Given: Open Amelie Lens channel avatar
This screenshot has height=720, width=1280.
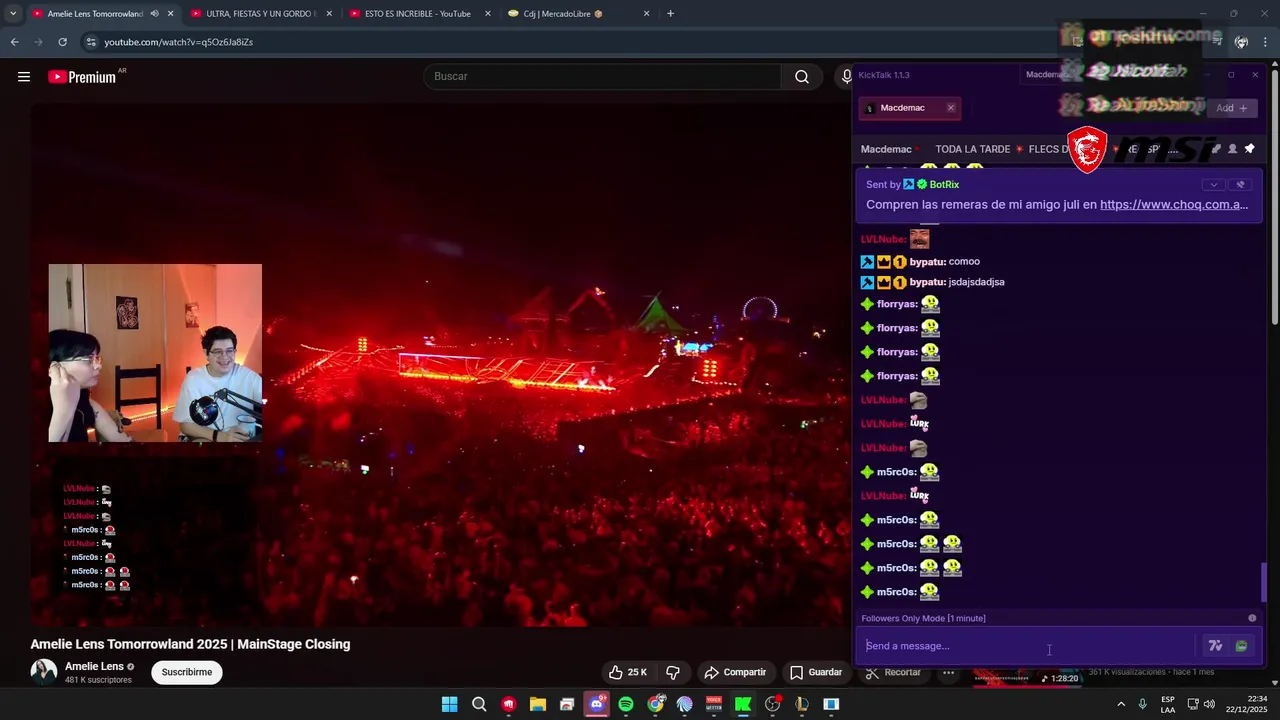Looking at the screenshot, I should 44,672.
